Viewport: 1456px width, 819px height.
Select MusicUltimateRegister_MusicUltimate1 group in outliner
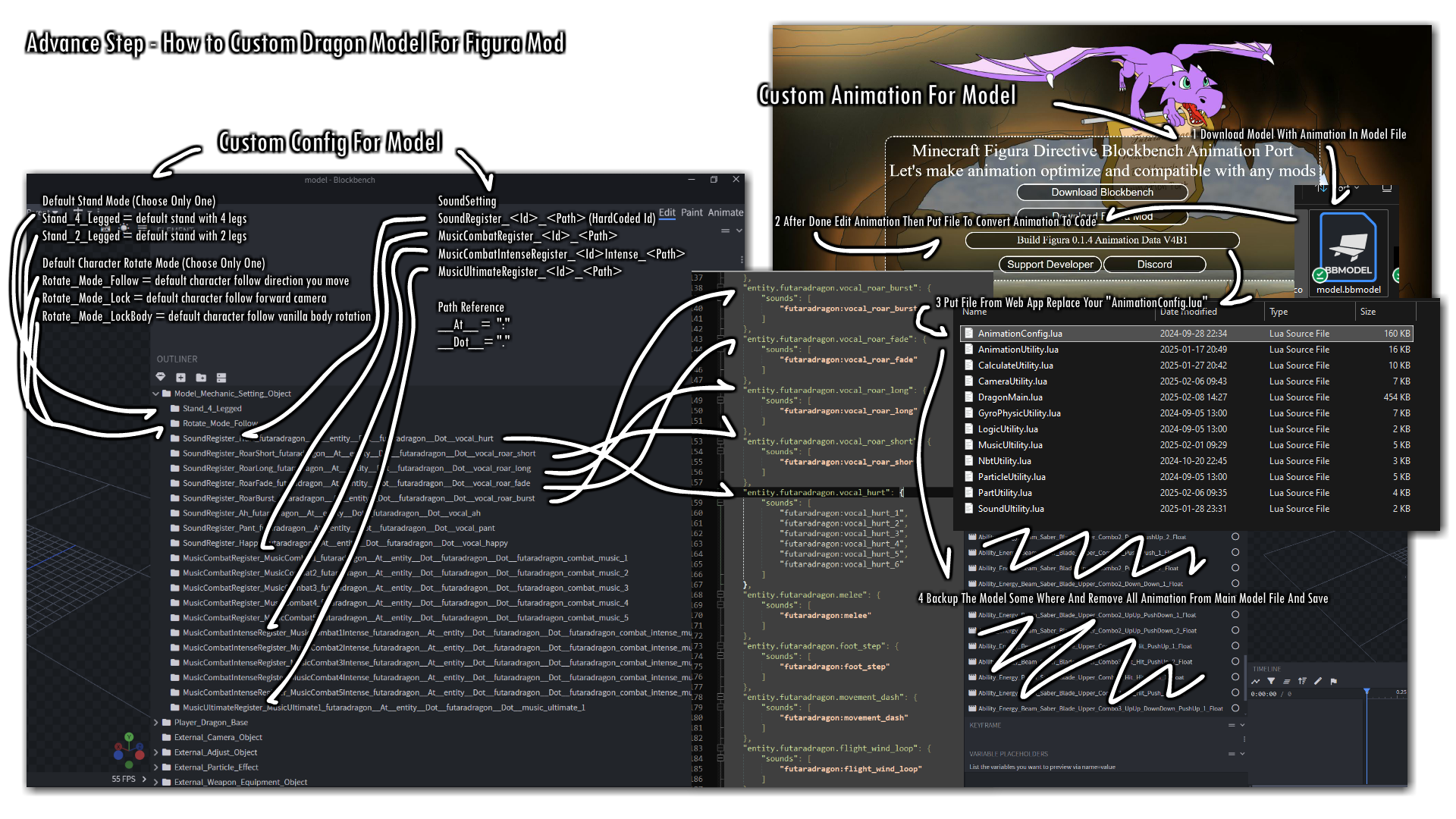(383, 708)
